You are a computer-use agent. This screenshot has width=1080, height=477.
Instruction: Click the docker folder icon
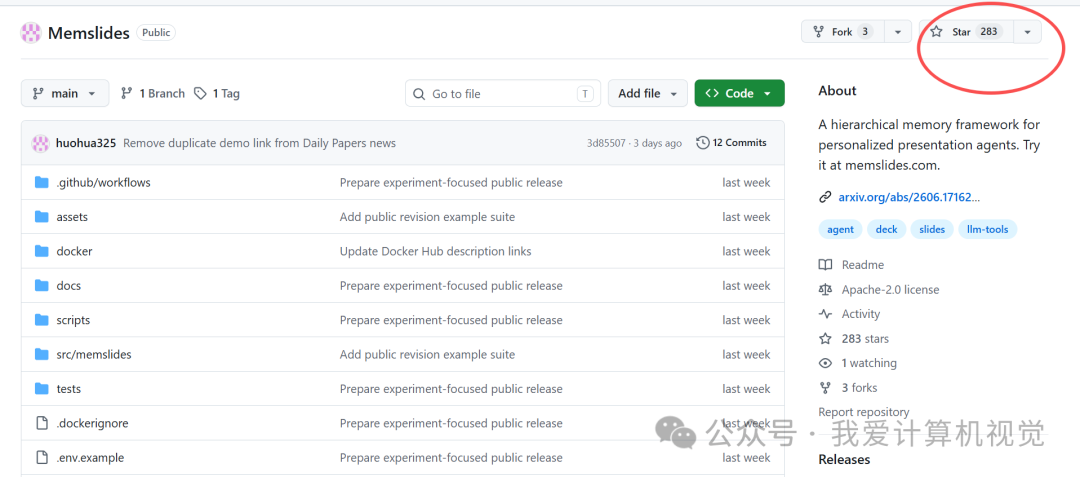42,251
